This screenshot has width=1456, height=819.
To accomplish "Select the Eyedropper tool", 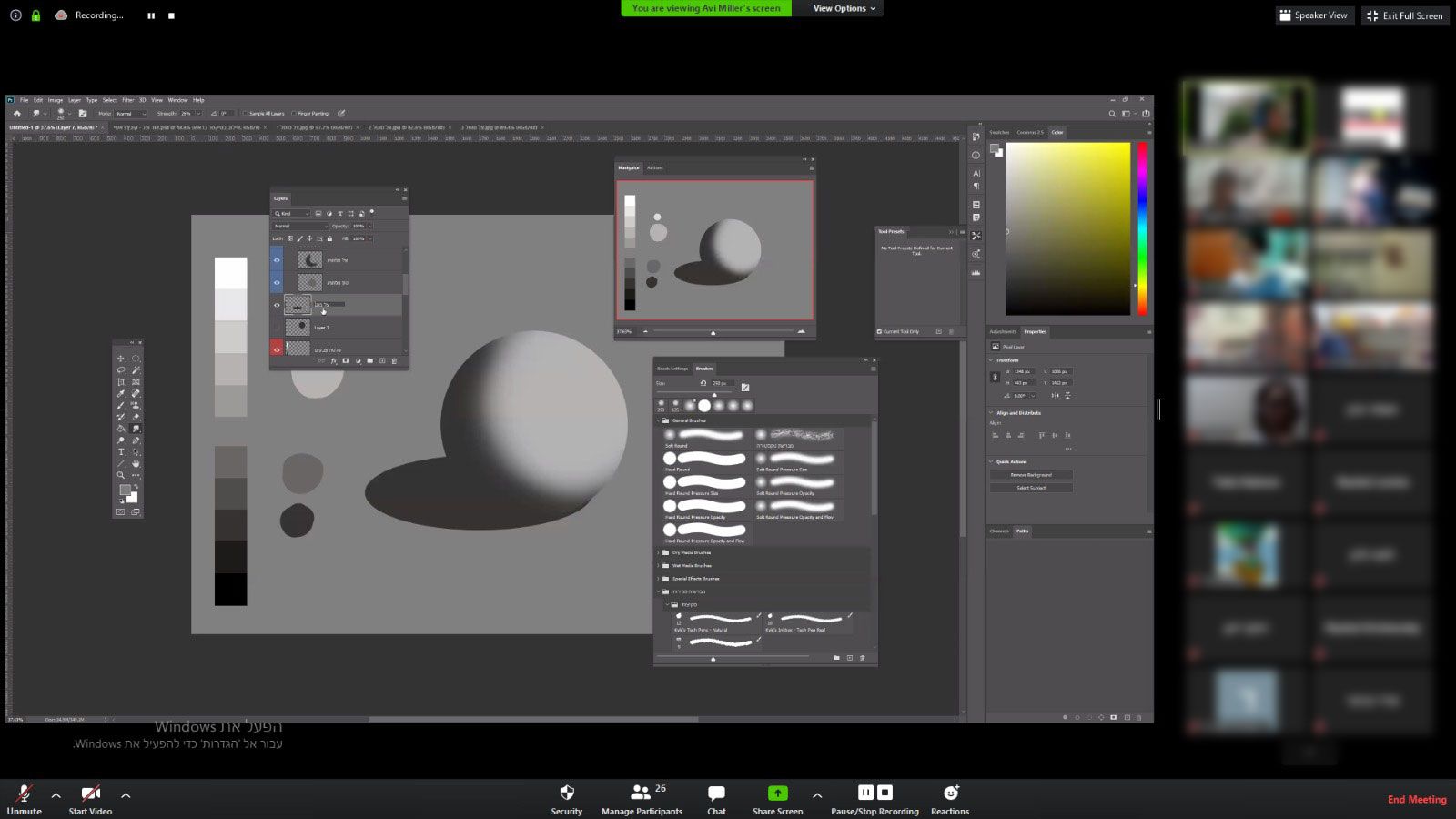I will click(x=121, y=394).
